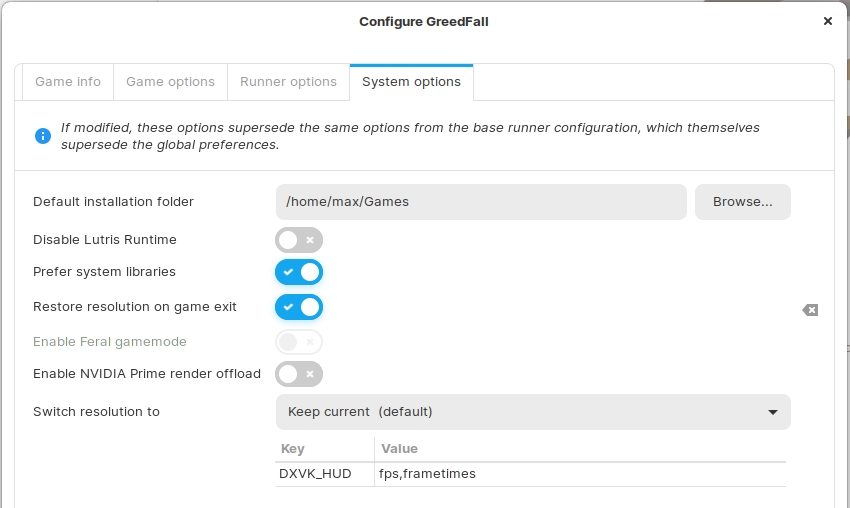Viewport: 850px width, 508px height.
Task: Click the Value column header
Action: coord(400,449)
